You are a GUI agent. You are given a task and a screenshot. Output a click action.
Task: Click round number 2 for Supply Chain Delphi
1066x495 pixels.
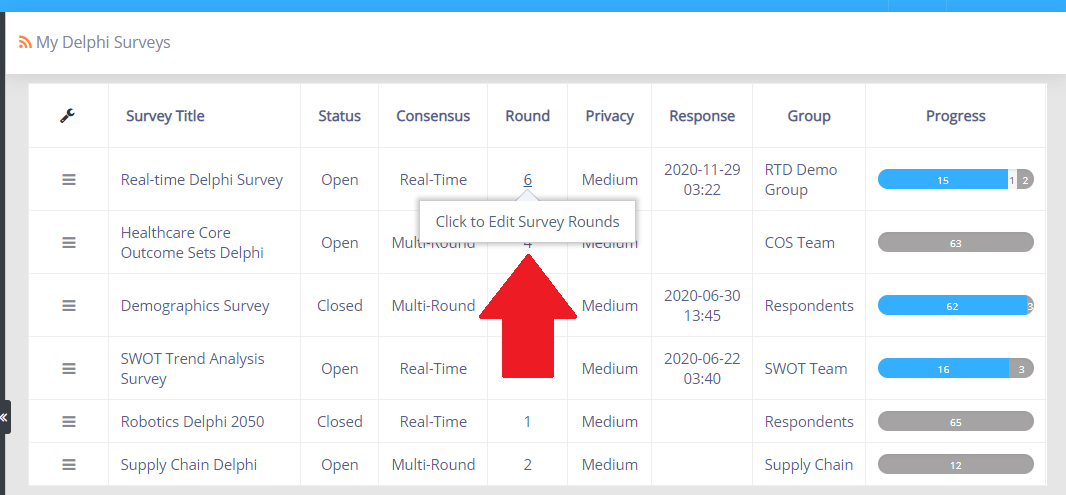[x=527, y=465]
